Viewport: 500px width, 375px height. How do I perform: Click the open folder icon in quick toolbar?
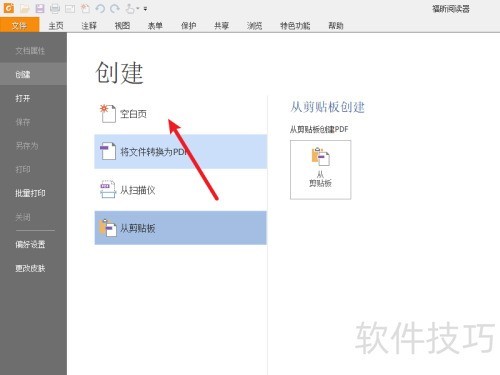[x=25, y=9]
